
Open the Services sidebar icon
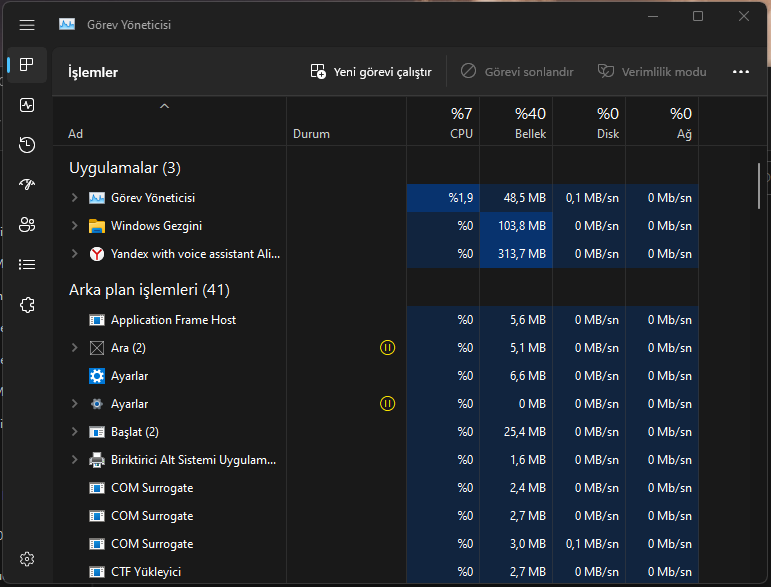tap(27, 305)
